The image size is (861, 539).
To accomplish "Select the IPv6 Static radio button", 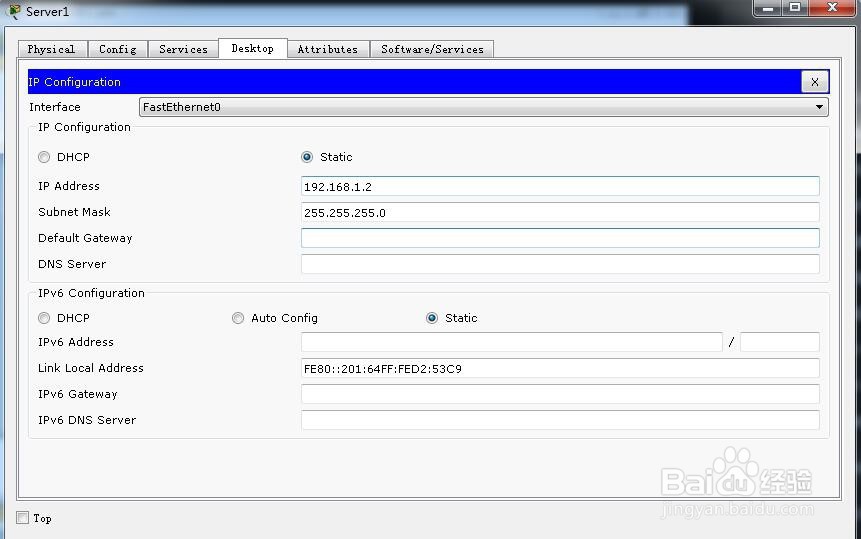I will [432, 318].
